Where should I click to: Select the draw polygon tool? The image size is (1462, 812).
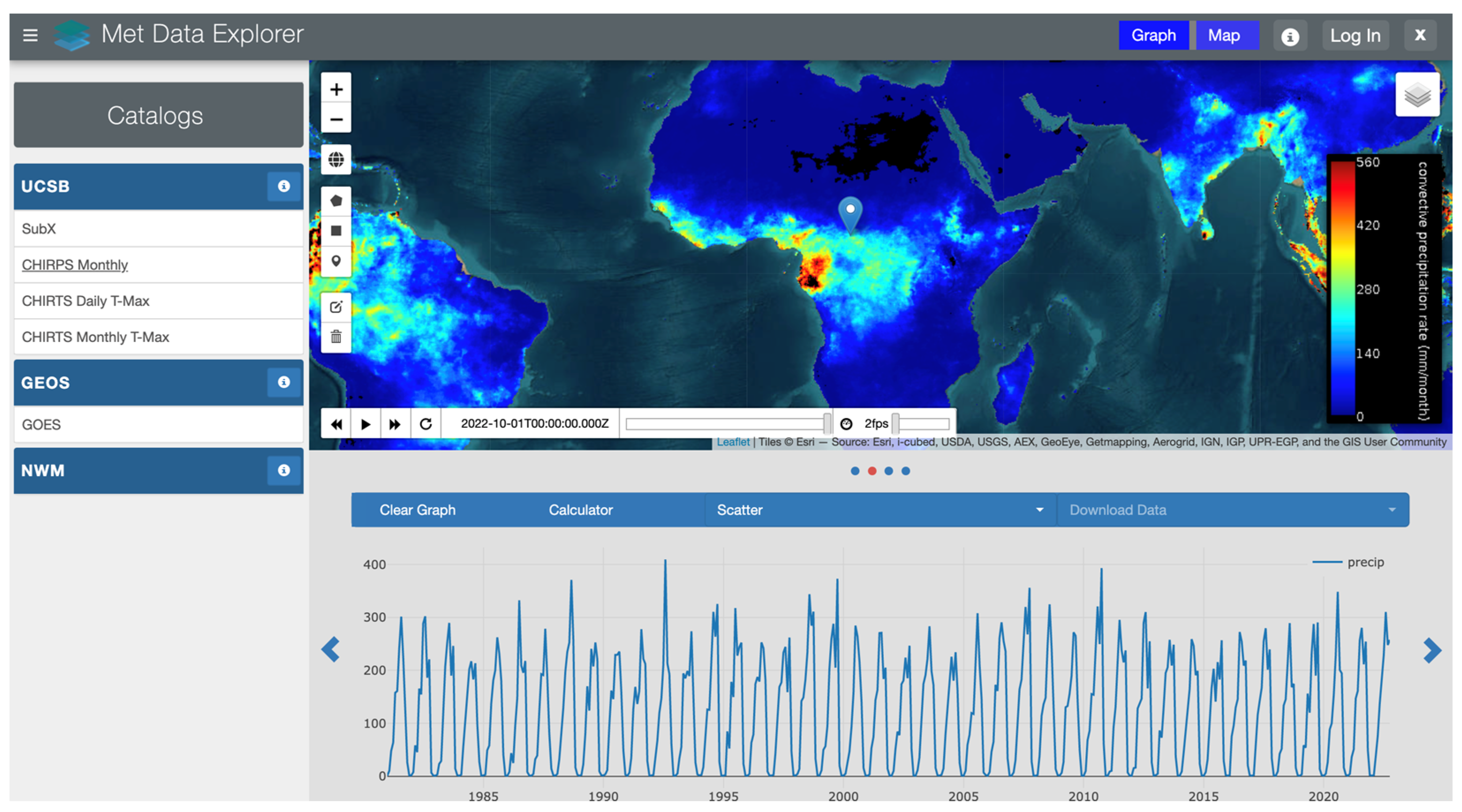336,201
